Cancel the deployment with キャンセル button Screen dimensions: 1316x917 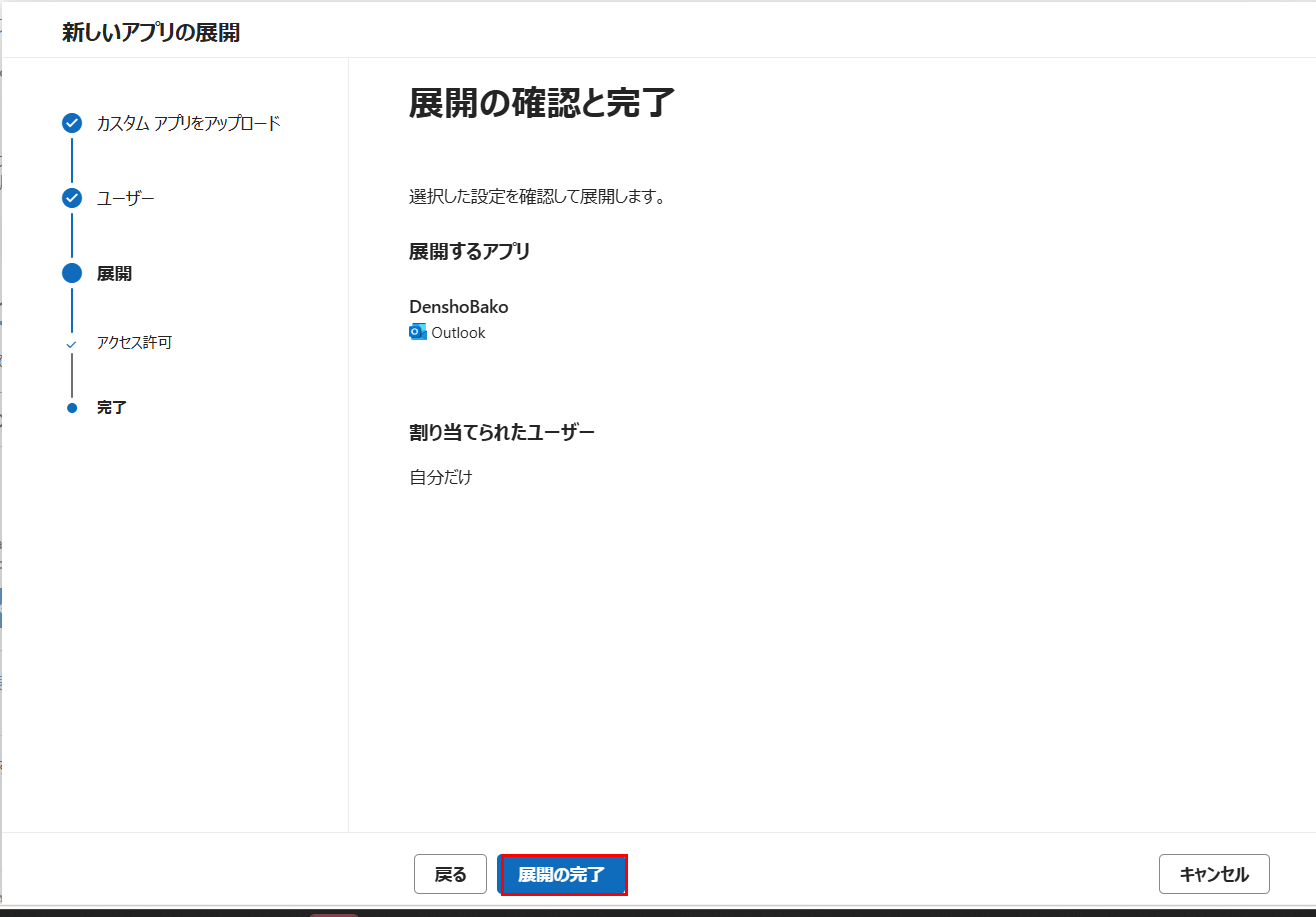click(1214, 874)
